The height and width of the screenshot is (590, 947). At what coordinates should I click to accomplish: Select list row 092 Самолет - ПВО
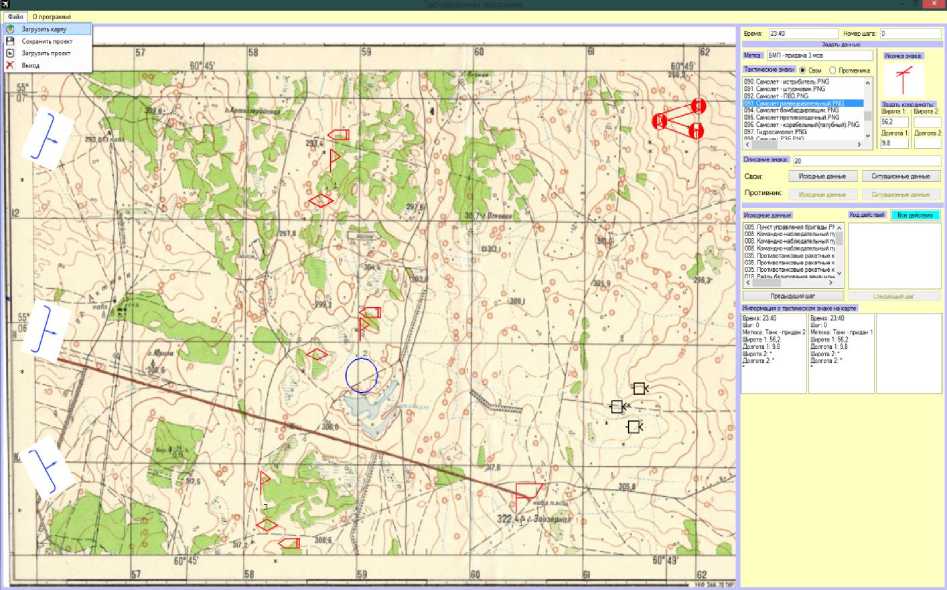[x=803, y=95]
